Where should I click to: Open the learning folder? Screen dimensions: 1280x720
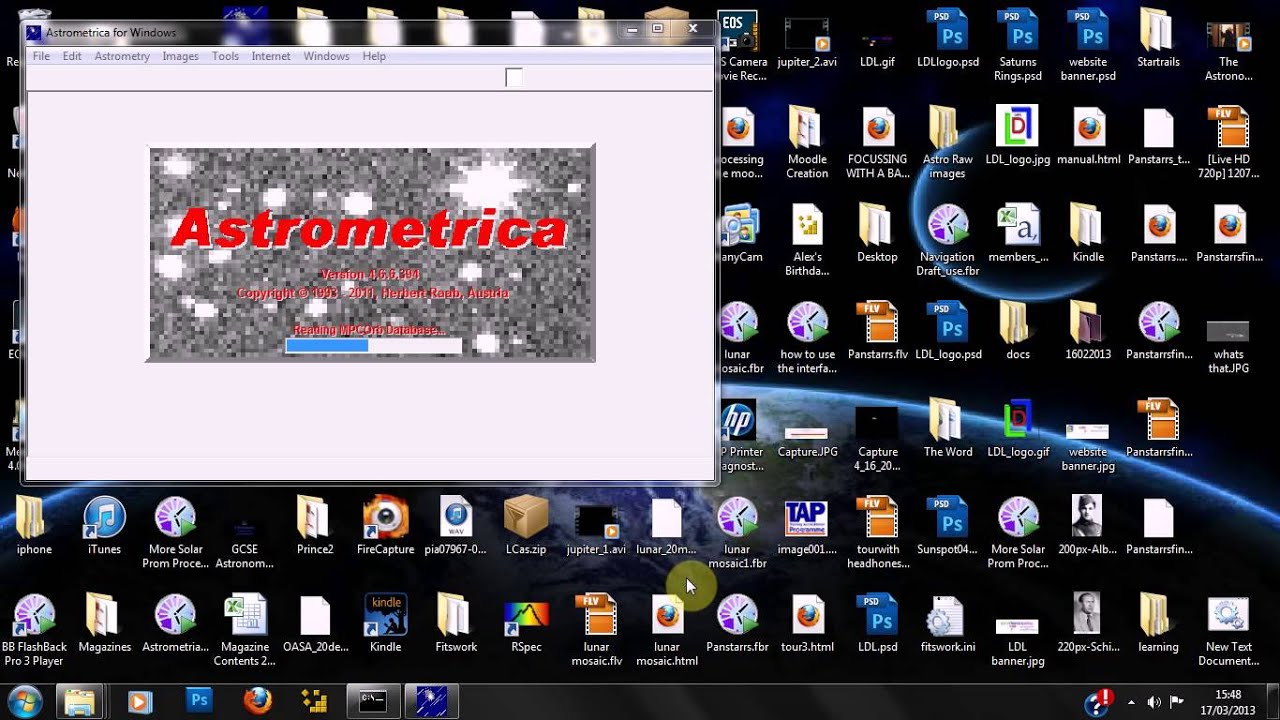[1158, 624]
